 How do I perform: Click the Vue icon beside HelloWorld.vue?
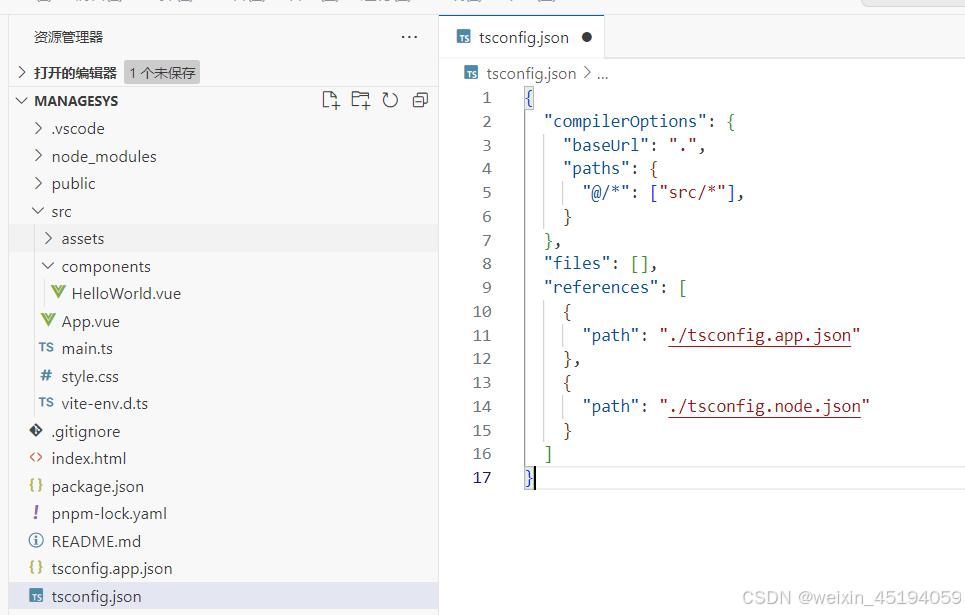(58, 292)
